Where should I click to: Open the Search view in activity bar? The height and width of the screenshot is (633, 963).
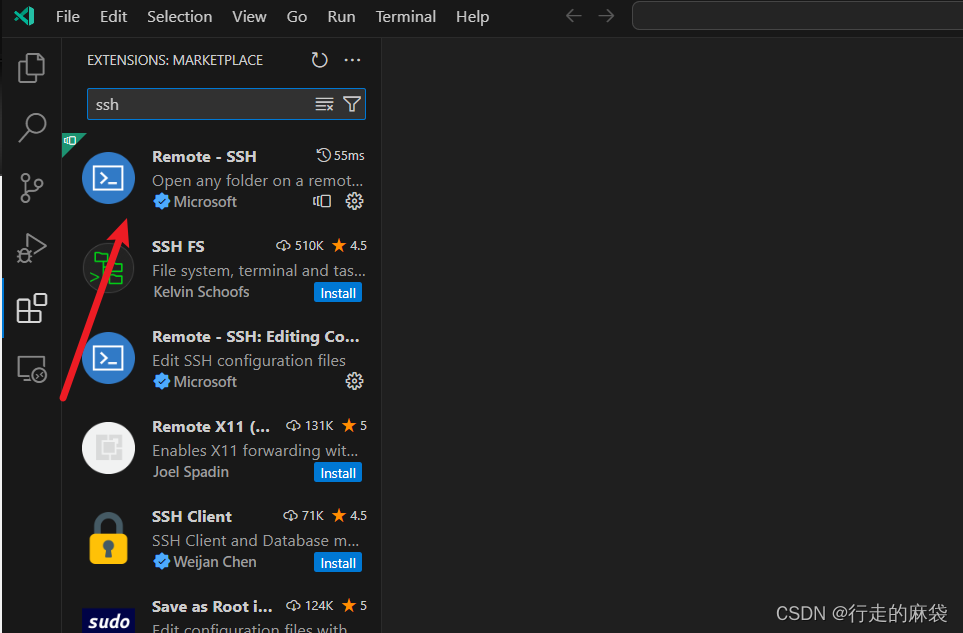(x=31, y=128)
